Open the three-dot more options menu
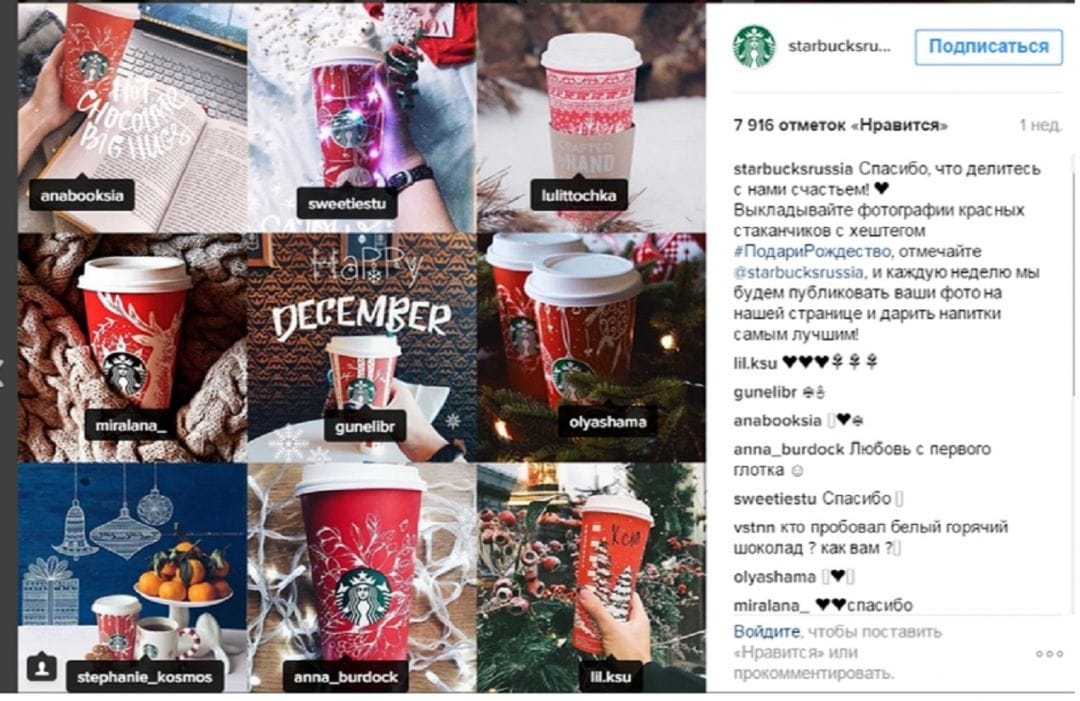Image resolution: width=1080 pixels, height=701 pixels. click(1049, 653)
